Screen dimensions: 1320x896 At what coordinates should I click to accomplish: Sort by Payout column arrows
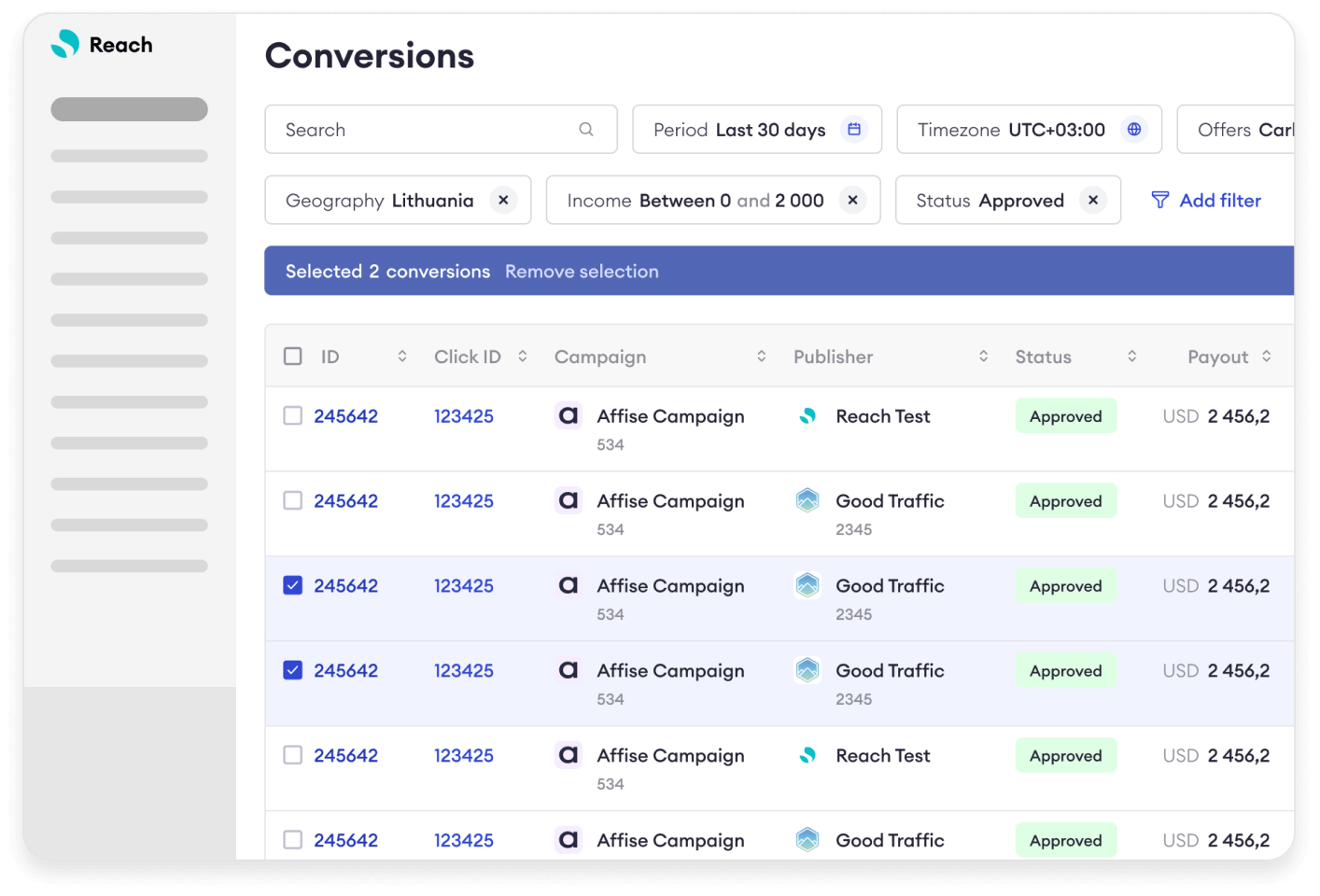point(1267,357)
